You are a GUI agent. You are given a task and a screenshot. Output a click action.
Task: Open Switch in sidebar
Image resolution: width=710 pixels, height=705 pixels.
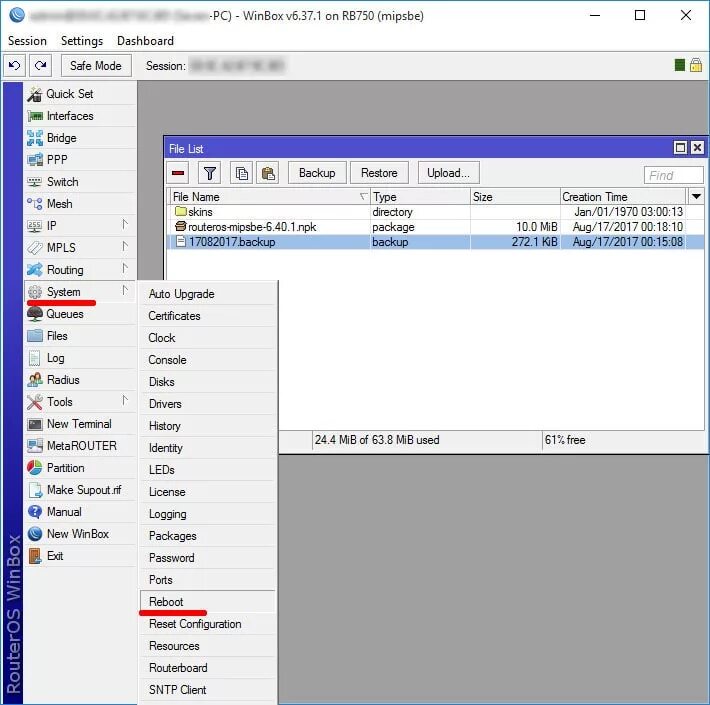[80, 182]
